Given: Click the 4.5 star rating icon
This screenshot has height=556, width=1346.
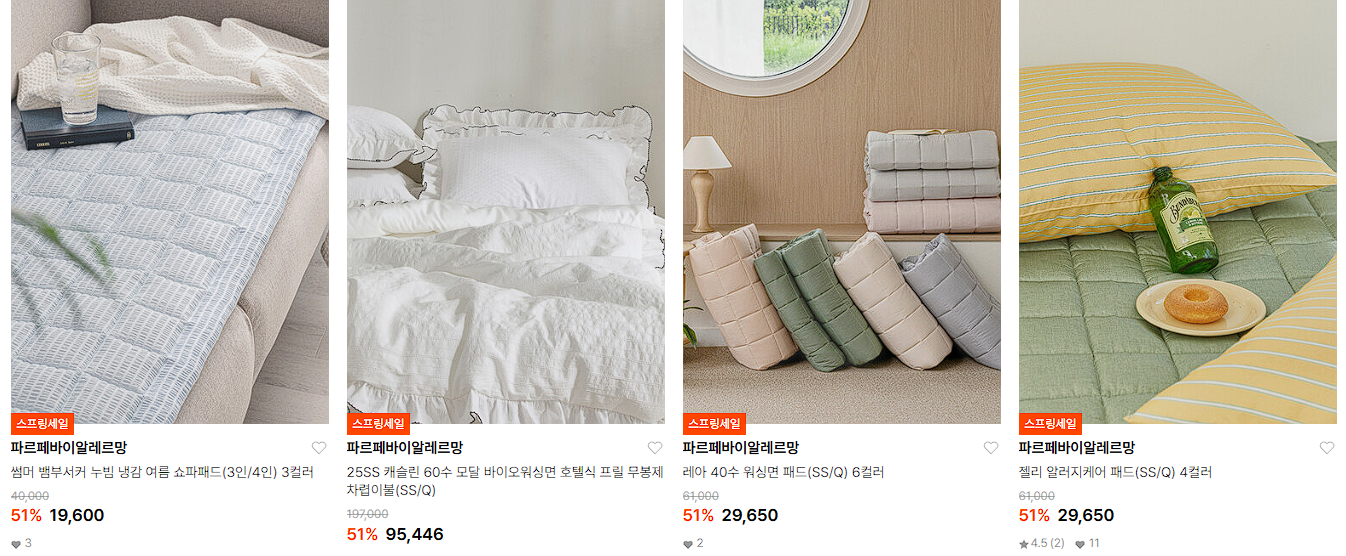Looking at the screenshot, I should (1024, 544).
